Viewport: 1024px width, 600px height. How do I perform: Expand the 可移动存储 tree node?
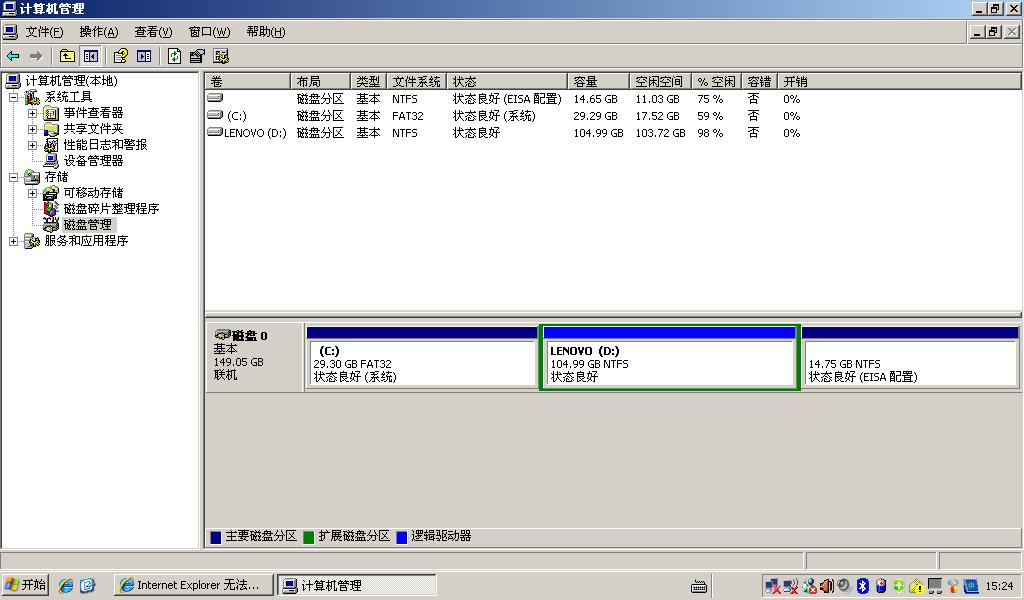[x=32, y=193]
